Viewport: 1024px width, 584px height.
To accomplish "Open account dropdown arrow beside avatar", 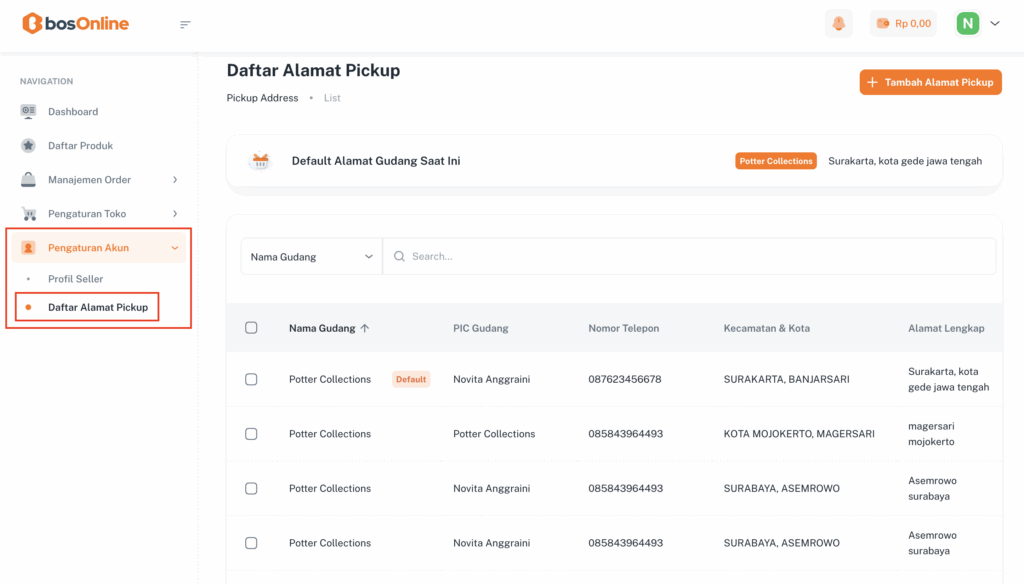I will [995, 23].
